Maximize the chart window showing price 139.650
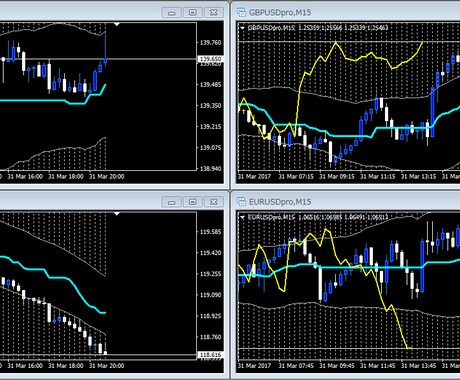Image resolution: width=460 pixels, height=380 pixels. click(x=193, y=13)
